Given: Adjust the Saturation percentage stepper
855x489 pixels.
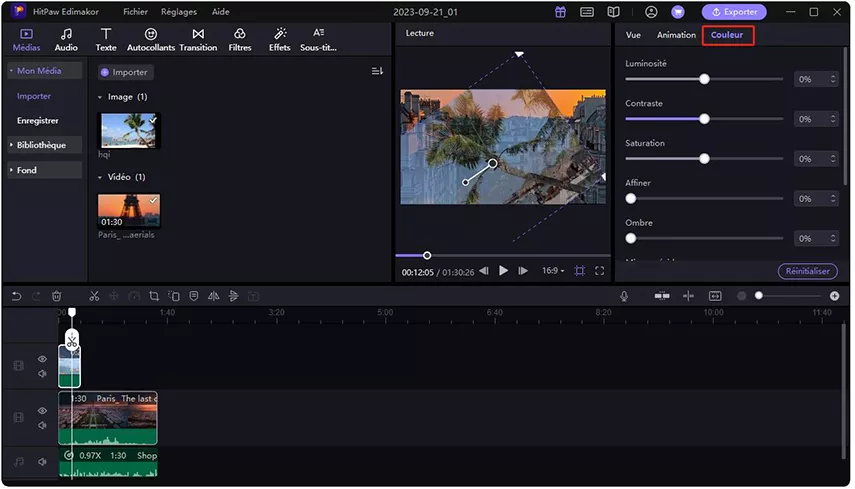Looking at the screenshot, I should tap(833, 159).
